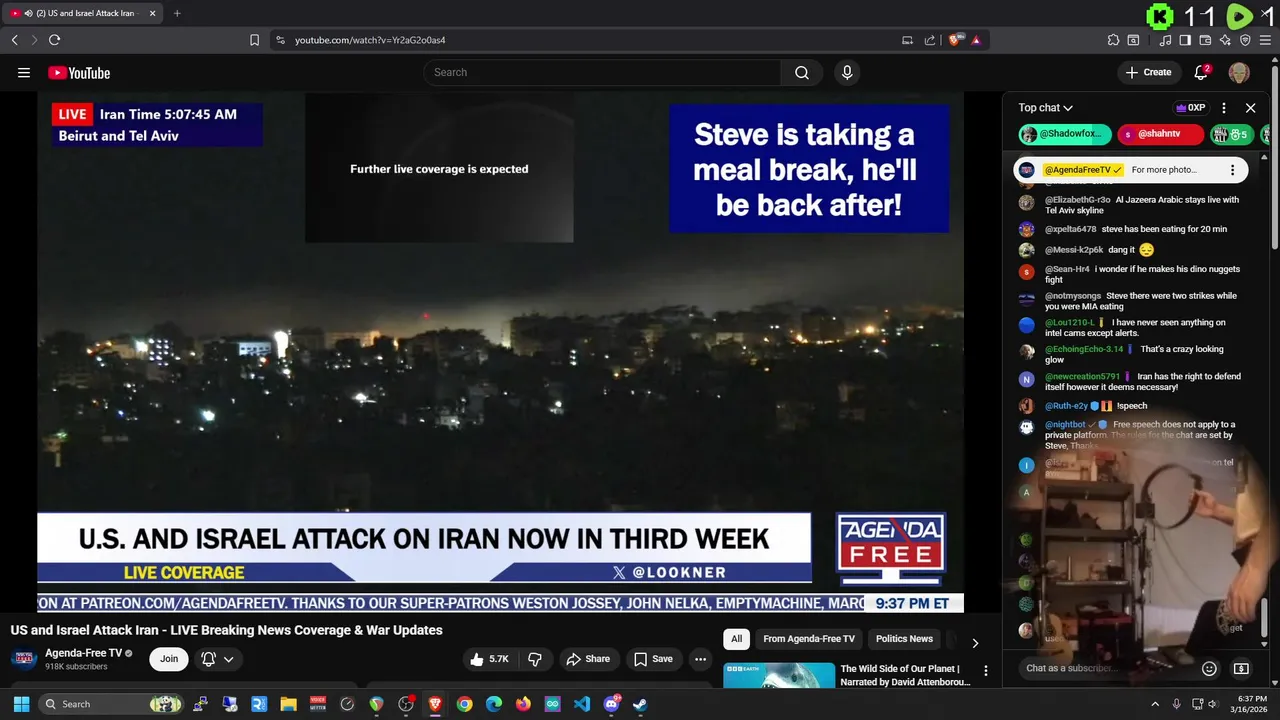Save the video to a playlist
The height and width of the screenshot is (720, 1280).
coord(653,659)
